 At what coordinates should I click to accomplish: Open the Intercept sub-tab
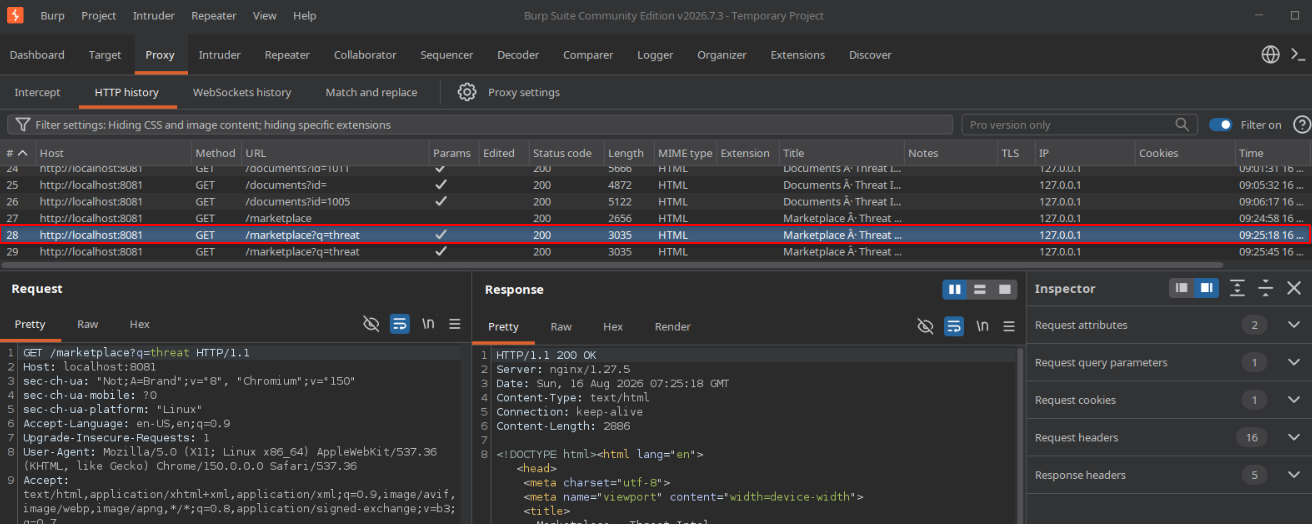[38, 92]
